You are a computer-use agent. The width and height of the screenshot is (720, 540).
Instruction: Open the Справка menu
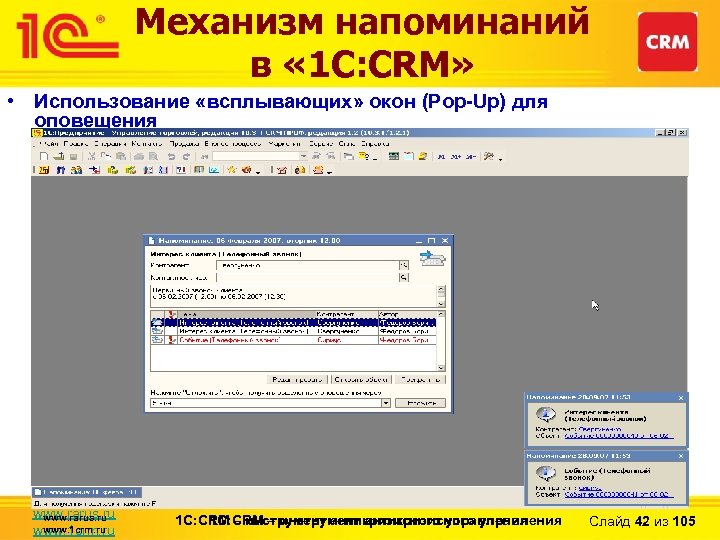coord(375,144)
